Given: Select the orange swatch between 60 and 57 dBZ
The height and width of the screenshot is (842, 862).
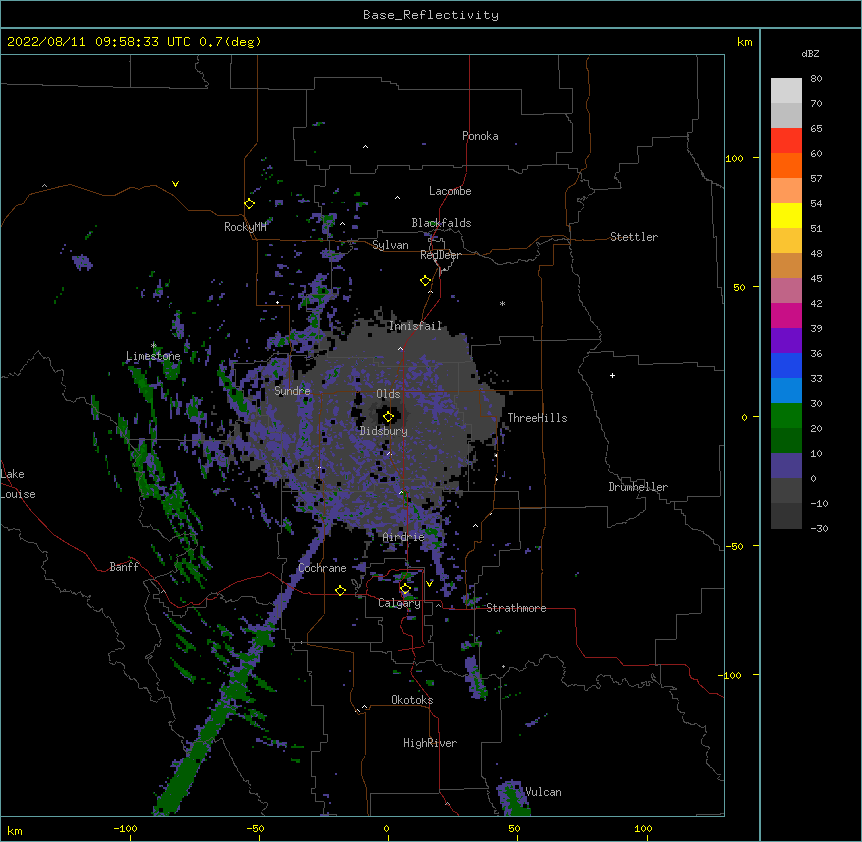Looking at the screenshot, I should (x=786, y=165).
